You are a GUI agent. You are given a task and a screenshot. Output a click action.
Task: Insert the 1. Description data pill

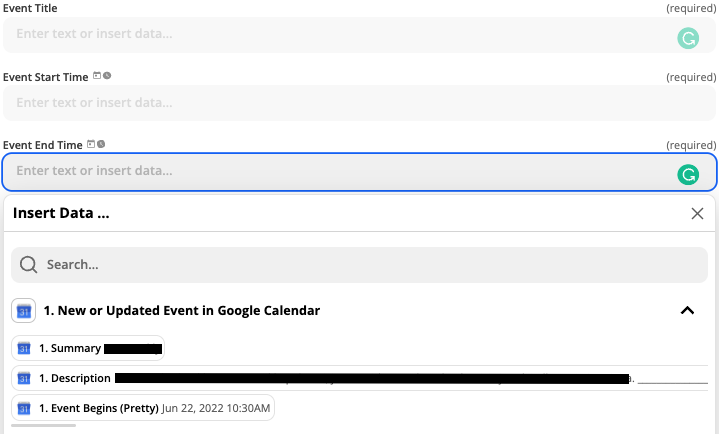click(360, 378)
